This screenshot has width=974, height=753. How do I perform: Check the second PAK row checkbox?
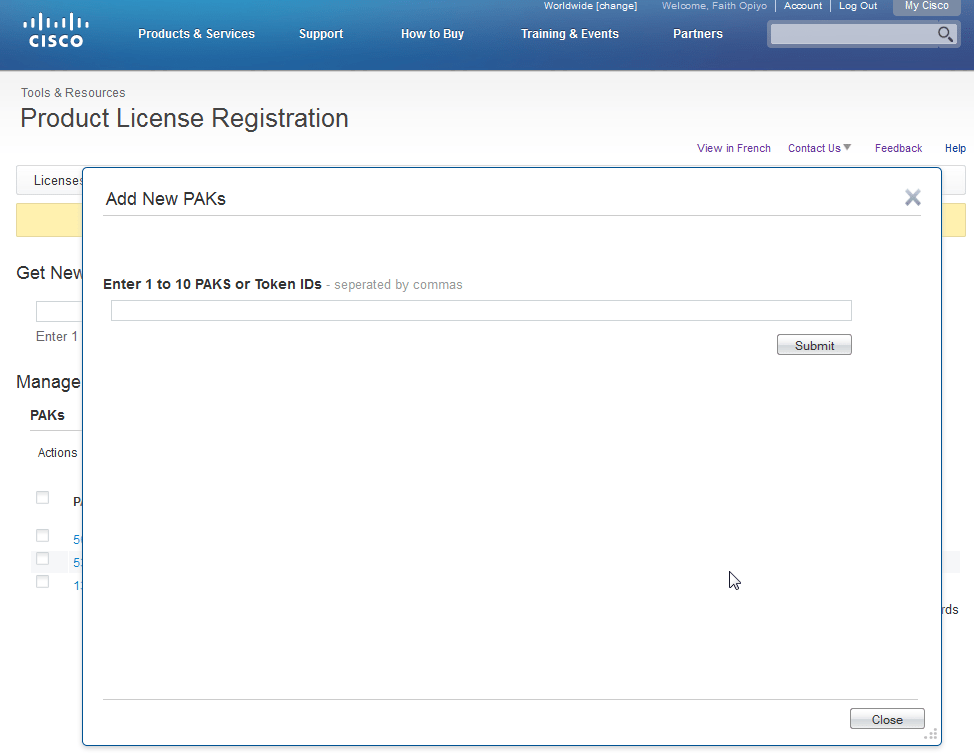click(42, 558)
